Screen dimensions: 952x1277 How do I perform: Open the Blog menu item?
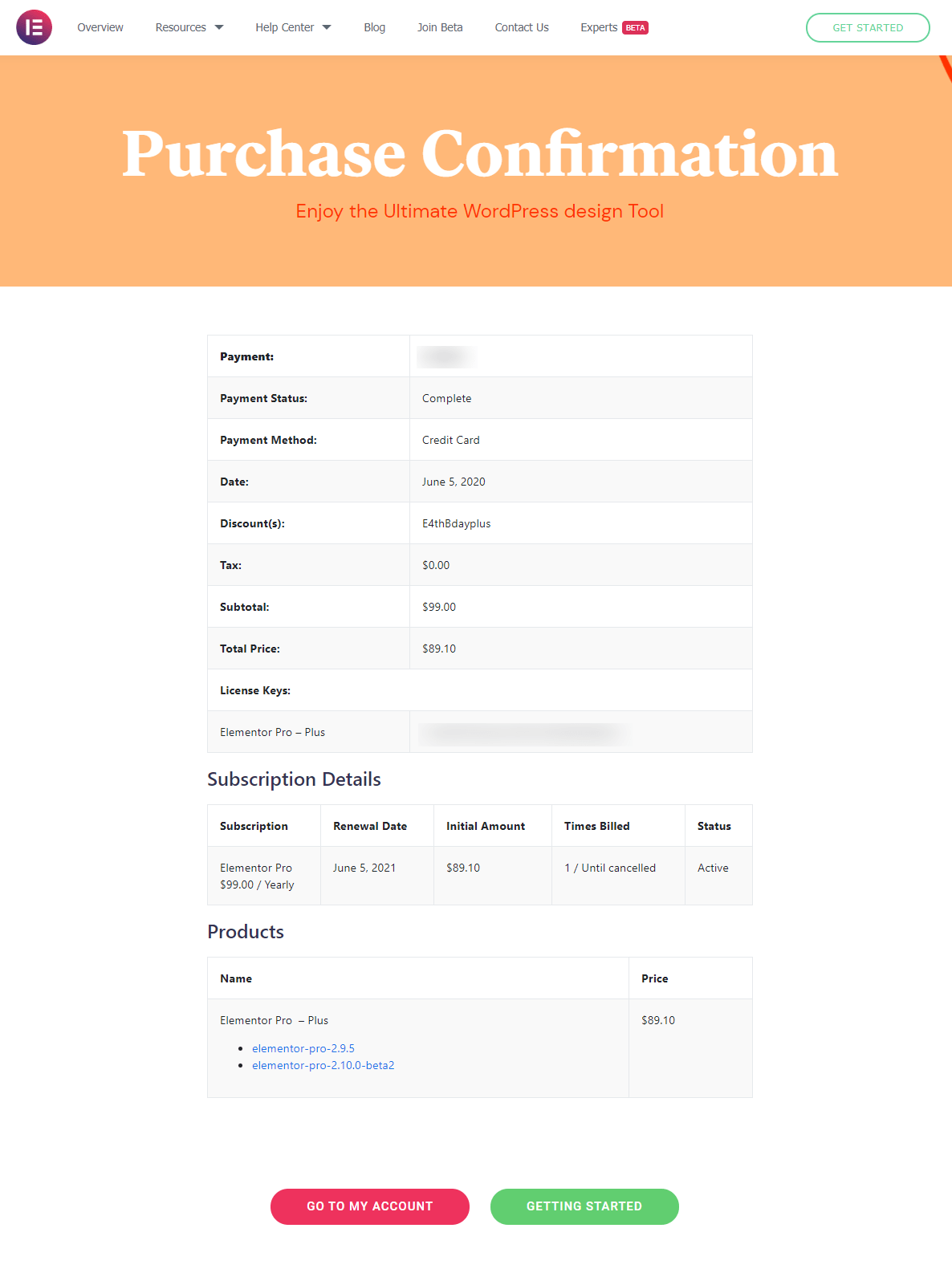(x=374, y=27)
